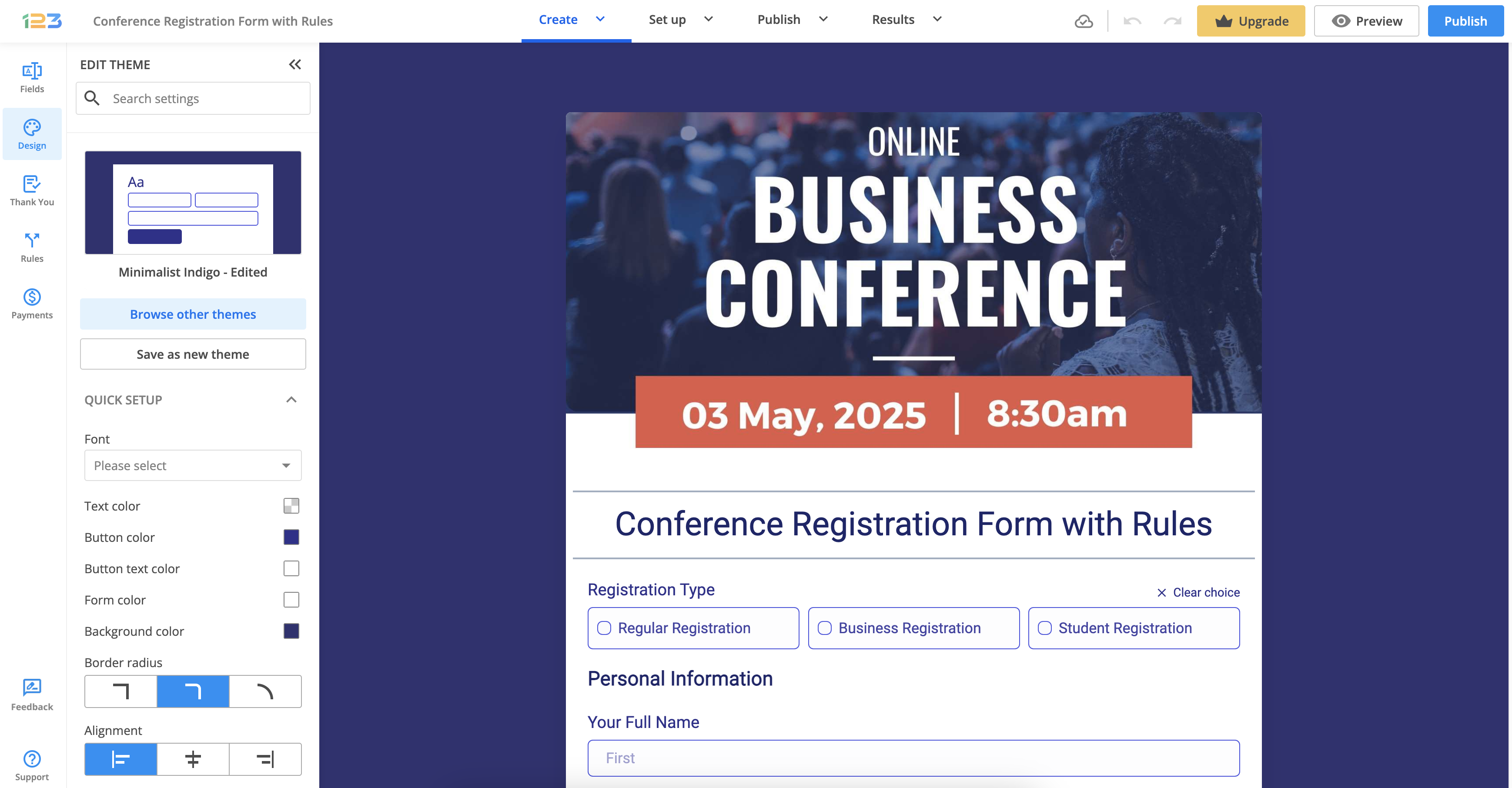The image size is (1512, 788).
Task: Select Regular Registration radio option
Action: (x=604, y=628)
